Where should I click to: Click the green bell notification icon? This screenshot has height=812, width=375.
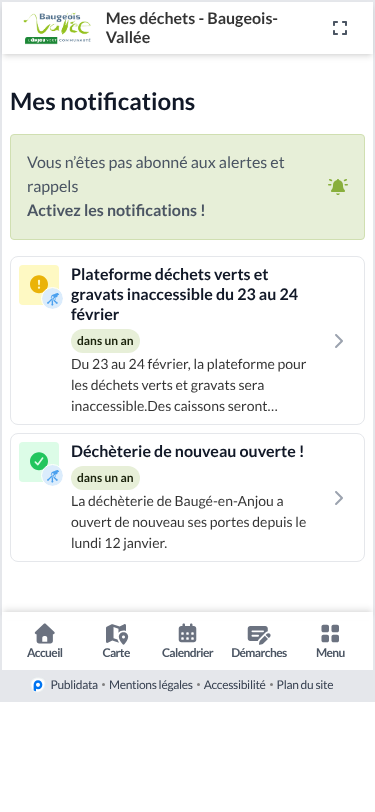[338, 186]
